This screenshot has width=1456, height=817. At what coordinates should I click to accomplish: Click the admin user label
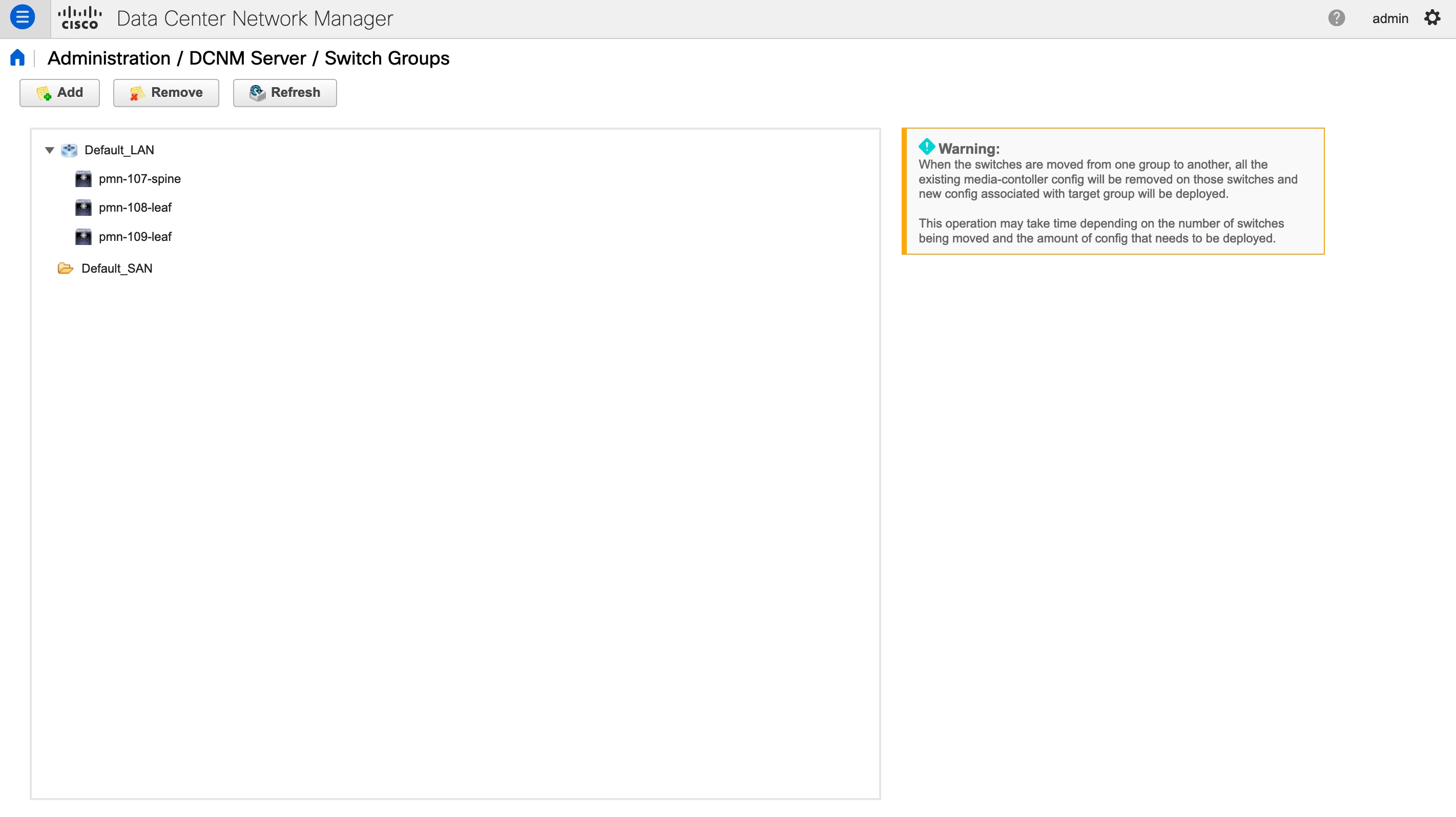coord(1390,18)
